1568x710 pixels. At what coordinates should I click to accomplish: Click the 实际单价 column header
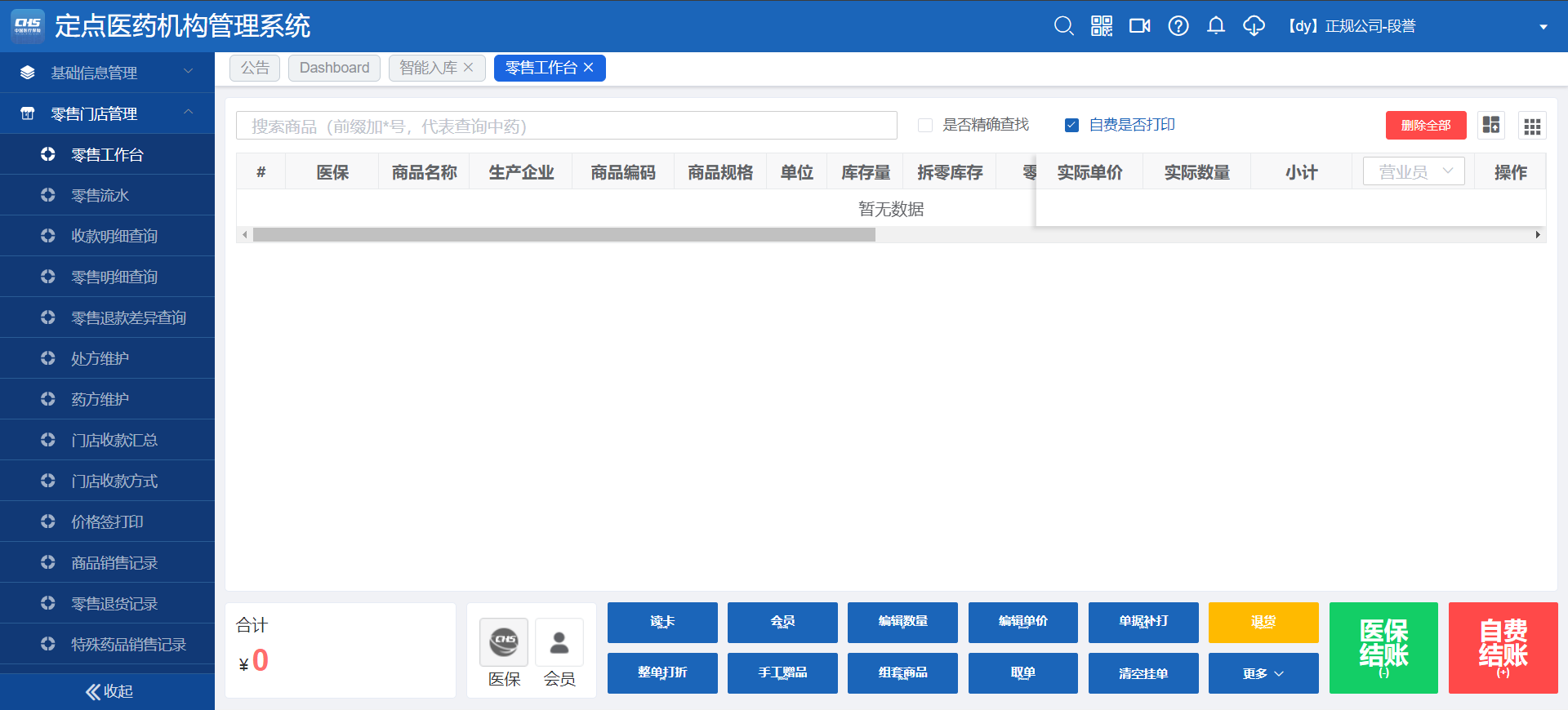[1089, 172]
